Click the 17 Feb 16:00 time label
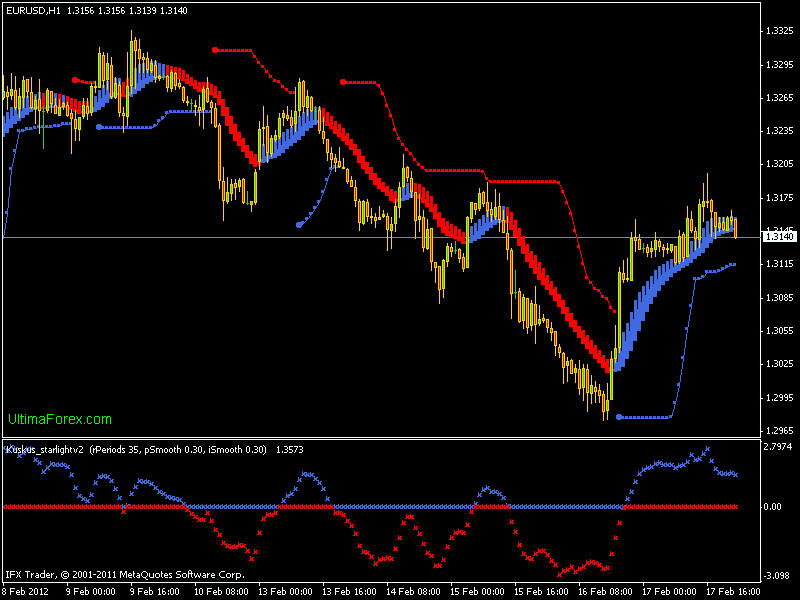This screenshot has height=600, width=800. [734, 592]
